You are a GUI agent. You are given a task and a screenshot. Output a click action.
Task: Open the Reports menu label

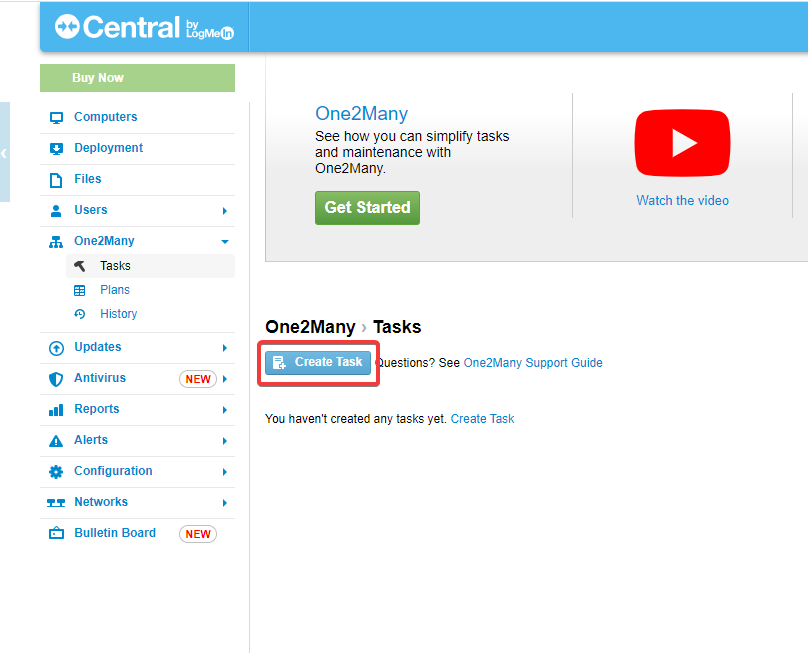97,409
